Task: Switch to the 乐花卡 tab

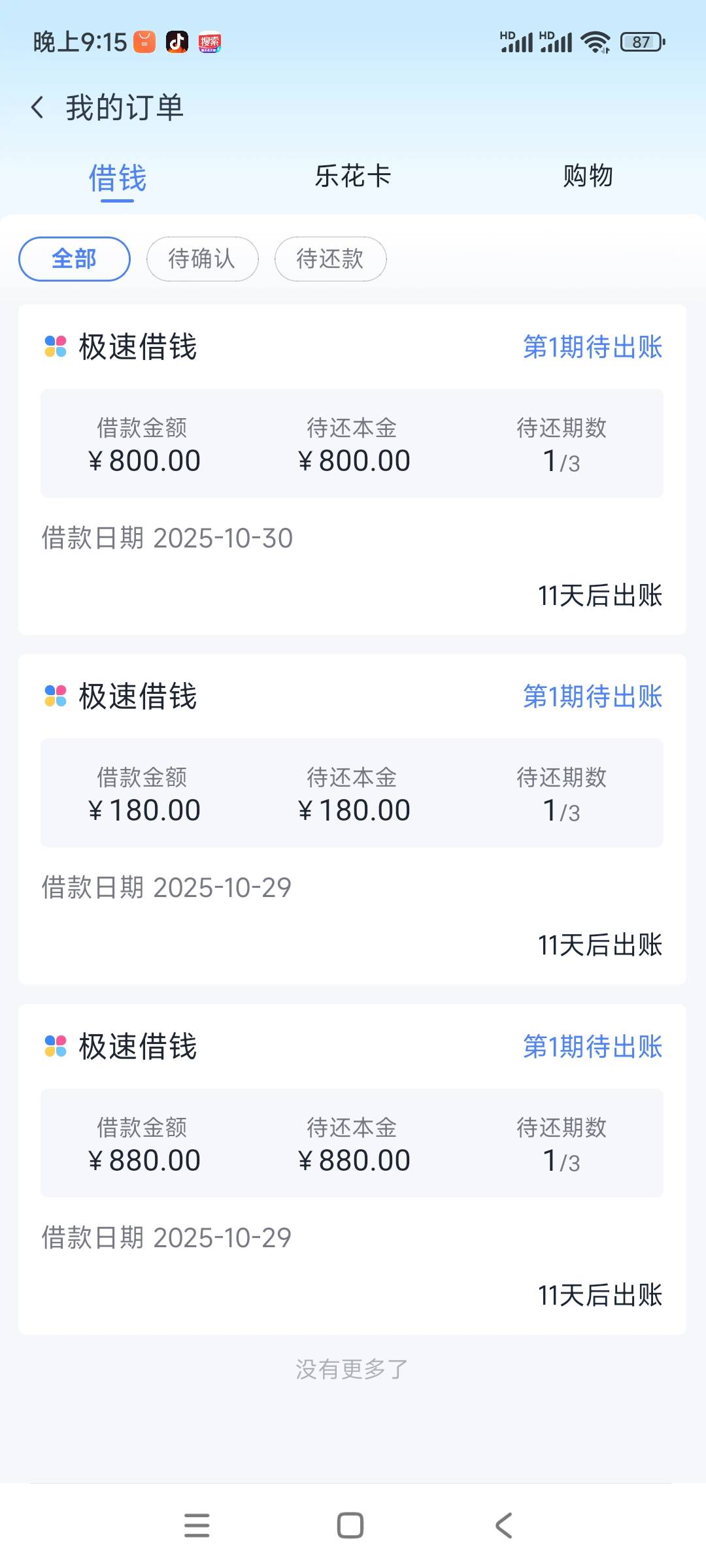Action: point(353,176)
